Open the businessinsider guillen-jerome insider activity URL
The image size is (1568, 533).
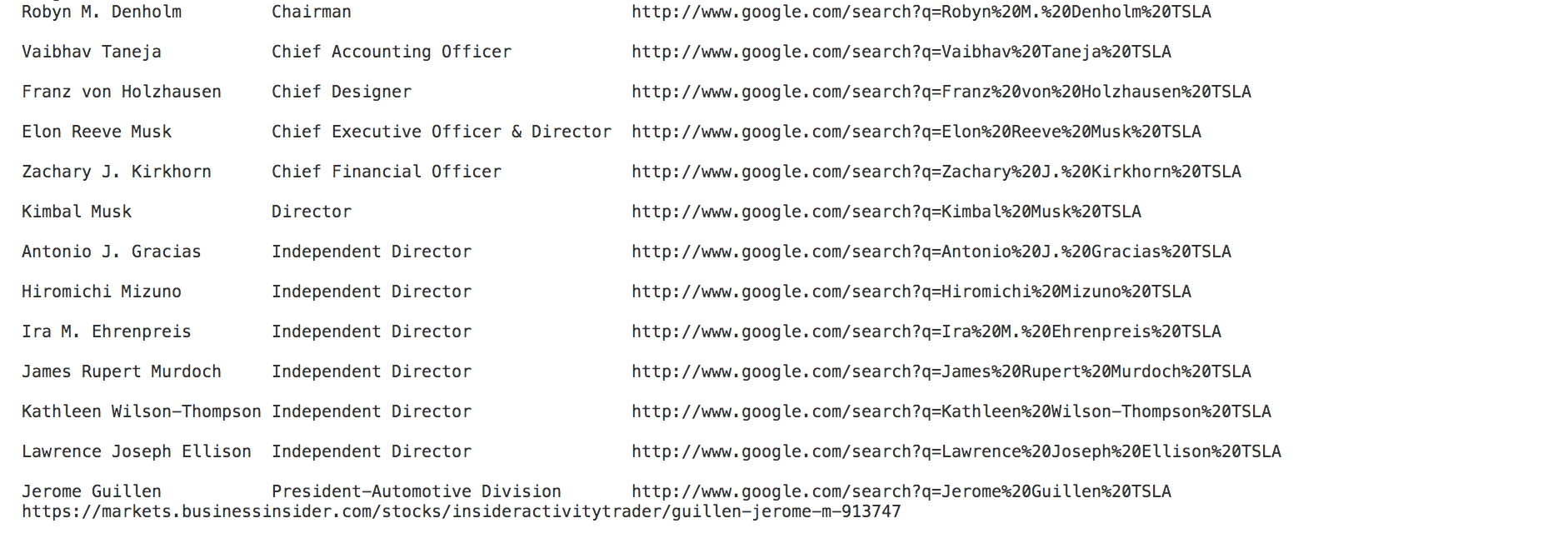coord(462,511)
